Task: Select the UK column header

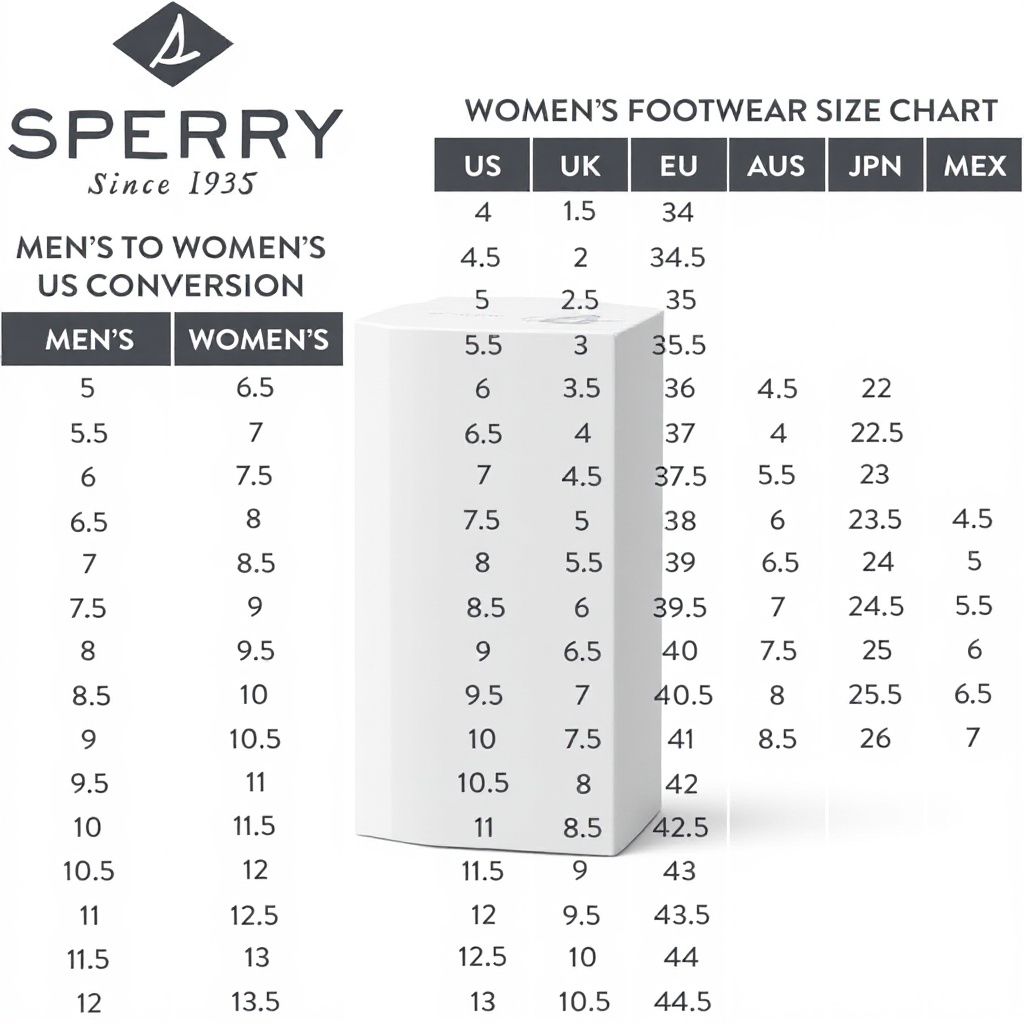Action: pyautogui.click(x=580, y=165)
